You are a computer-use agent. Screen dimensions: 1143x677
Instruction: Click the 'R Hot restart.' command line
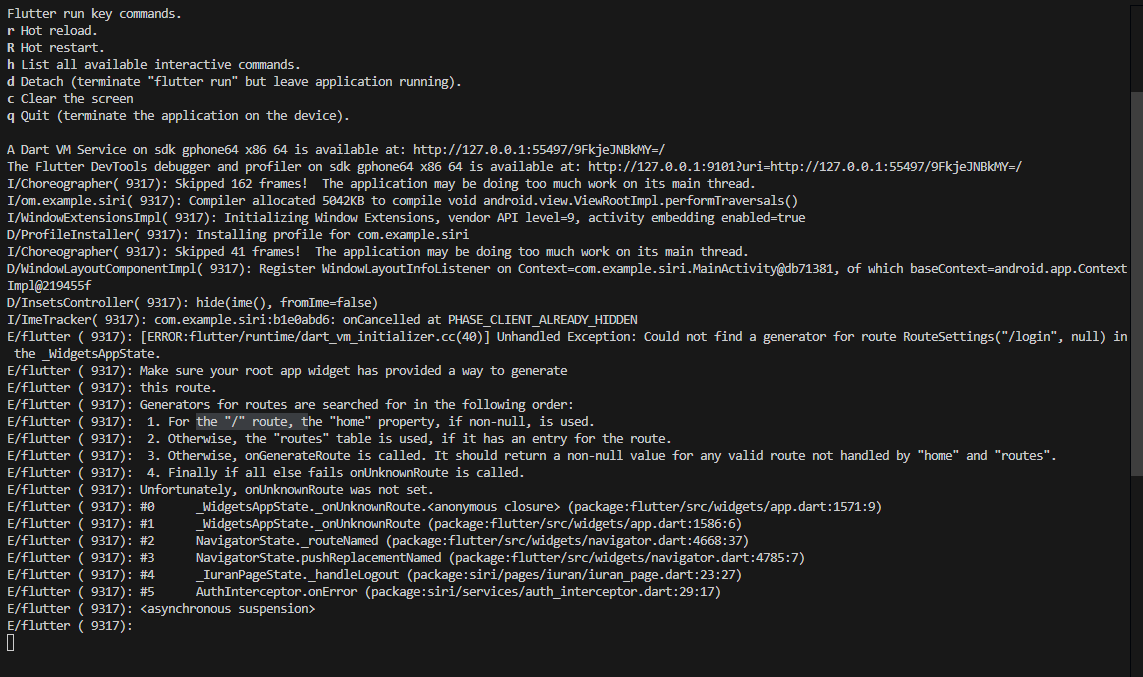coord(55,47)
